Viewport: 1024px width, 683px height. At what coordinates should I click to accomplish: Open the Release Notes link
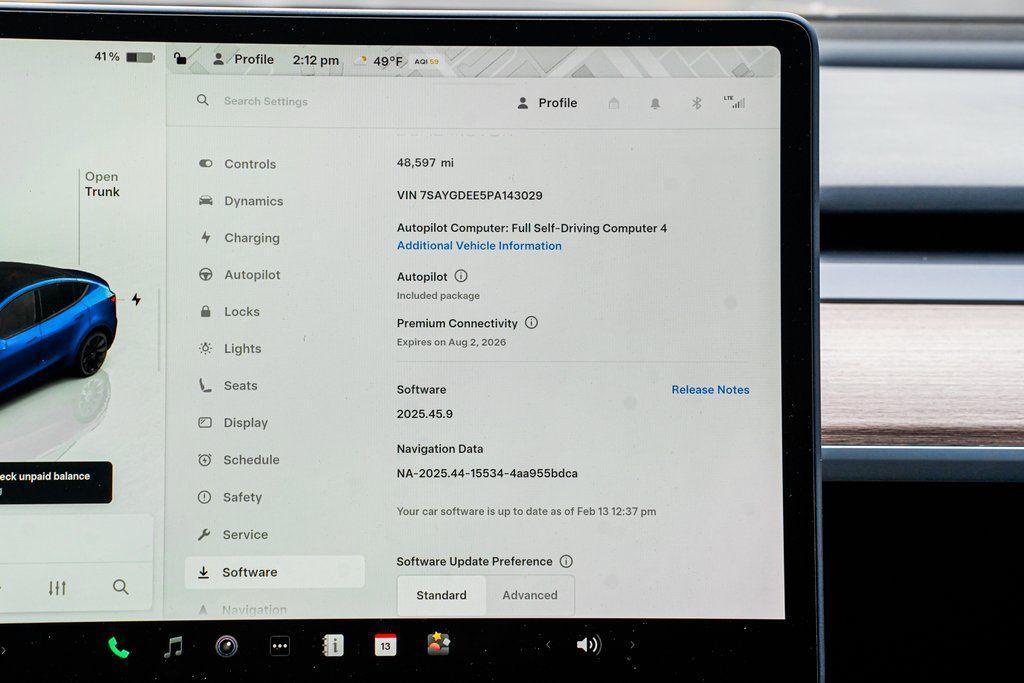(710, 389)
